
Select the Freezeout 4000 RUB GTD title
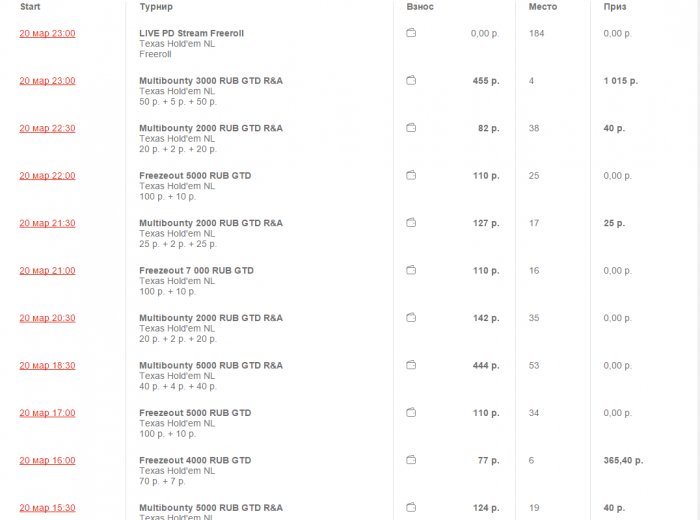[x=195, y=460]
